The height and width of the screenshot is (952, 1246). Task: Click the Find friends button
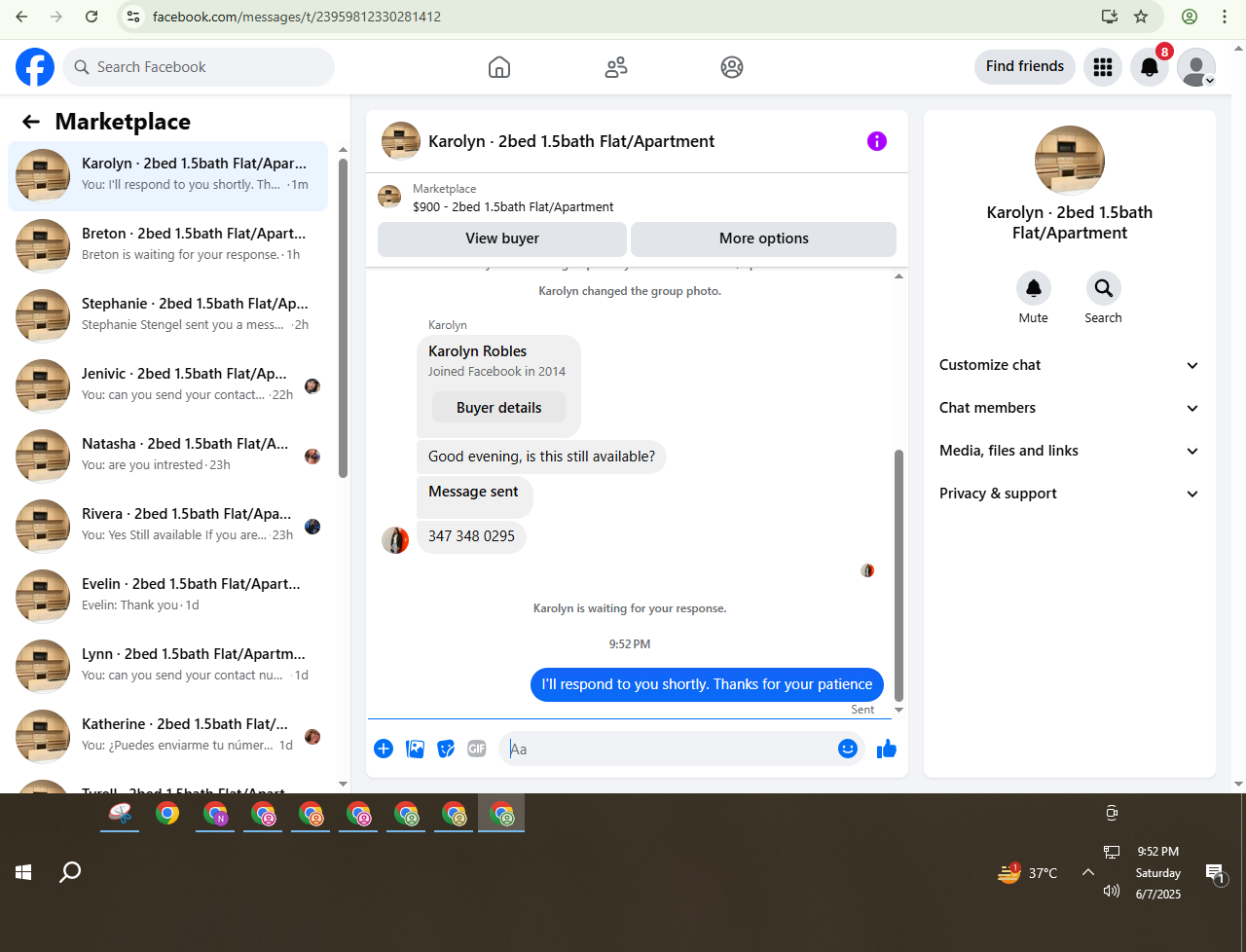coord(1025,66)
